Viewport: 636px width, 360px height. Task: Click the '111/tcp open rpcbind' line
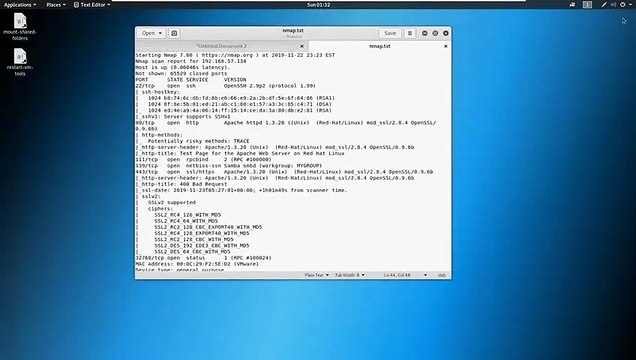point(203,159)
